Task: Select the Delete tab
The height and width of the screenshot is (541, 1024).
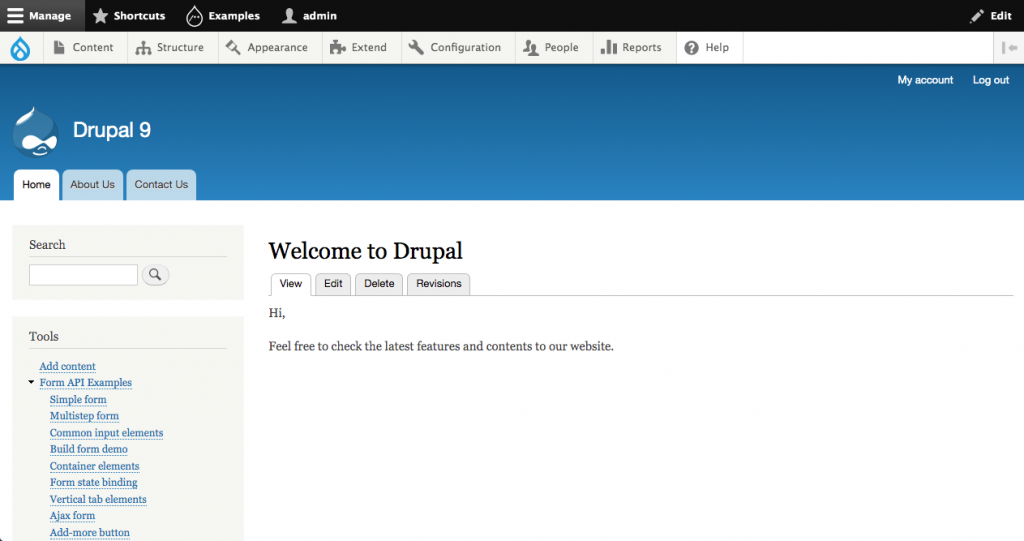Action: [x=379, y=284]
